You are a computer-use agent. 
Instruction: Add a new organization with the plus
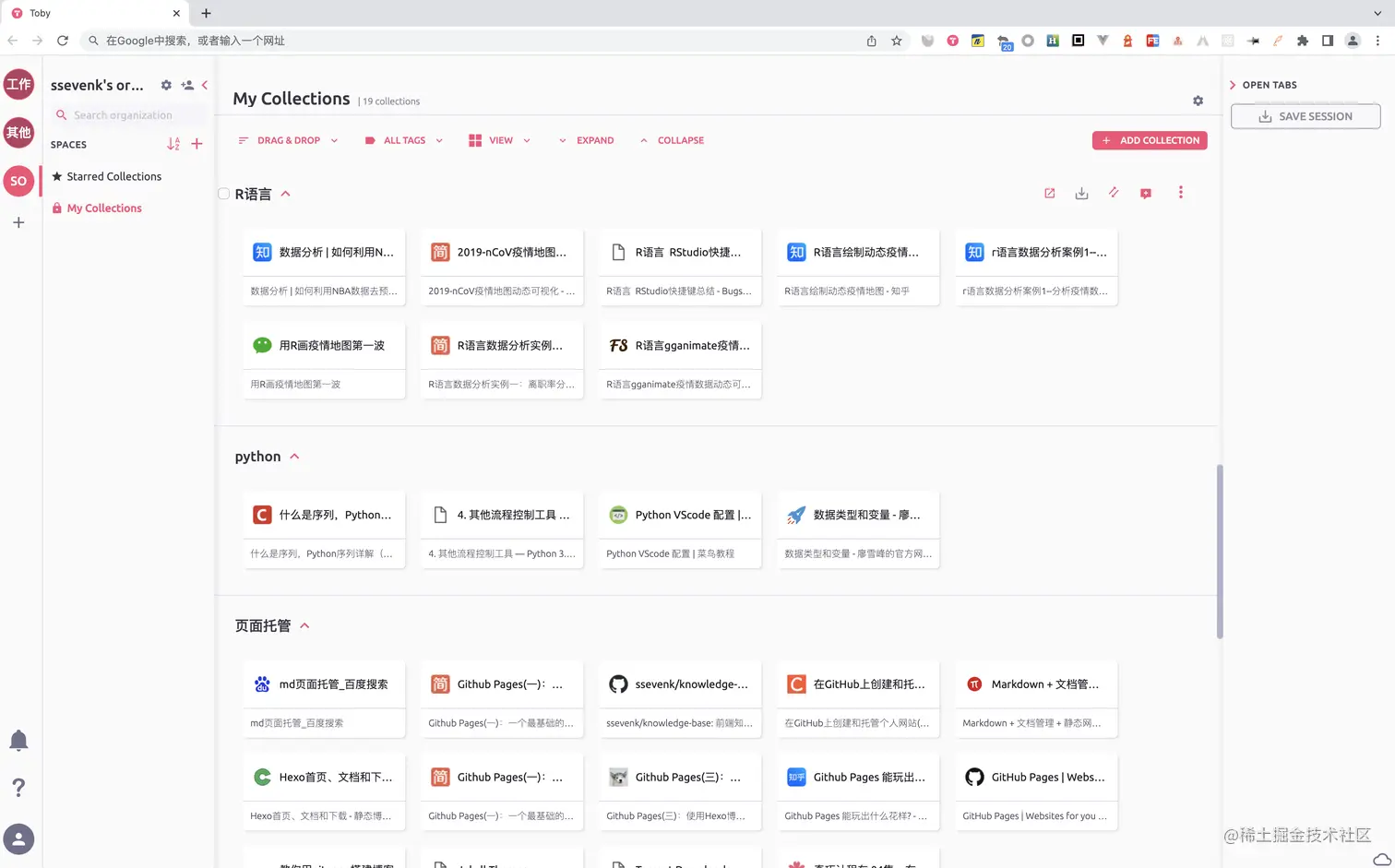(x=18, y=222)
